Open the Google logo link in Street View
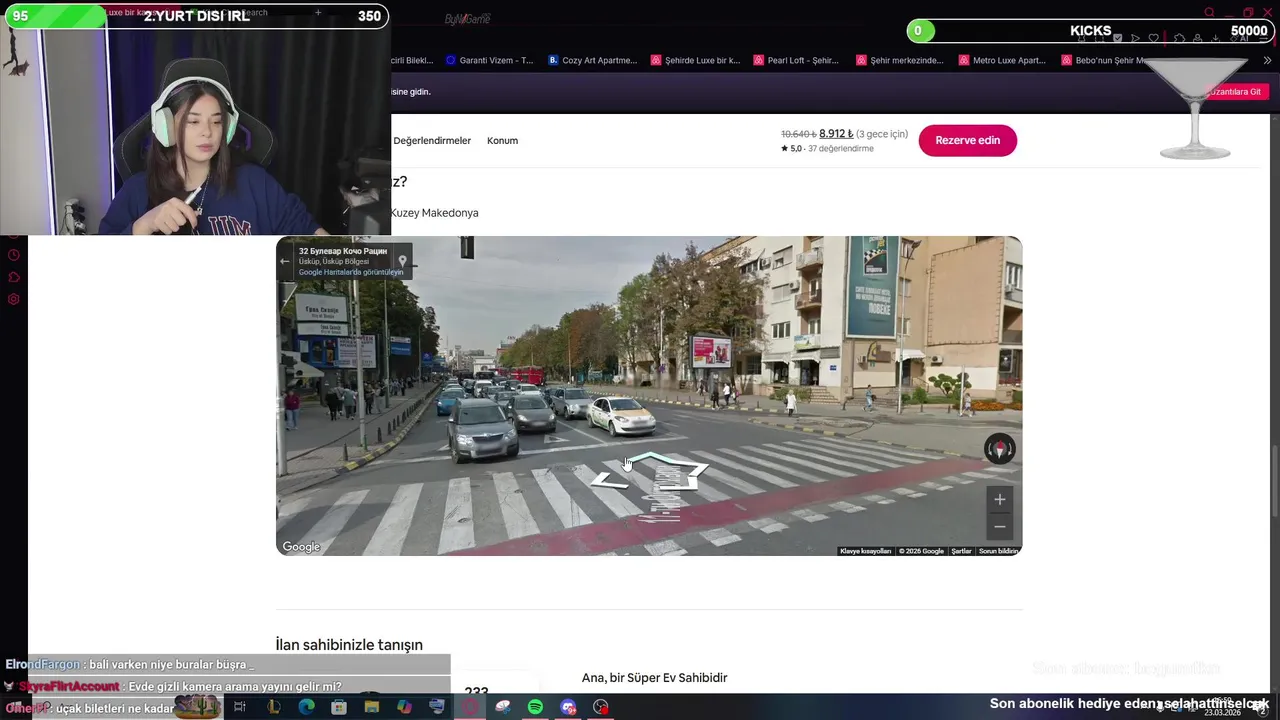Viewport: 1280px width, 720px height. point(301,547)
